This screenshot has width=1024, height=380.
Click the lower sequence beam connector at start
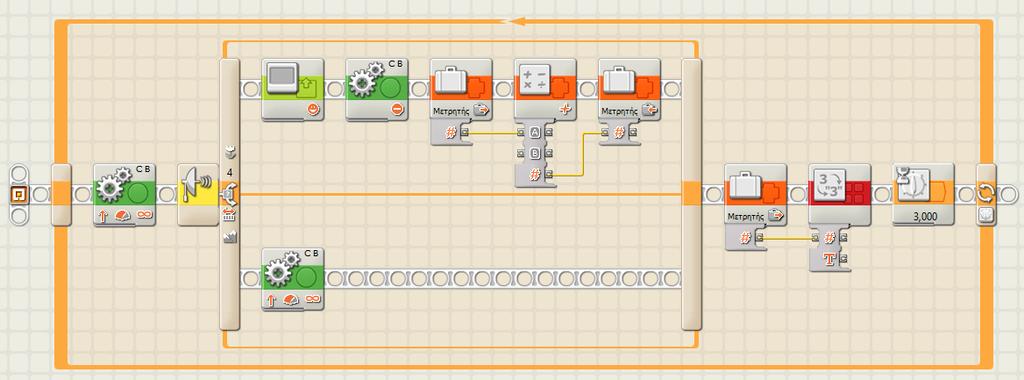(x=250, y=279)
